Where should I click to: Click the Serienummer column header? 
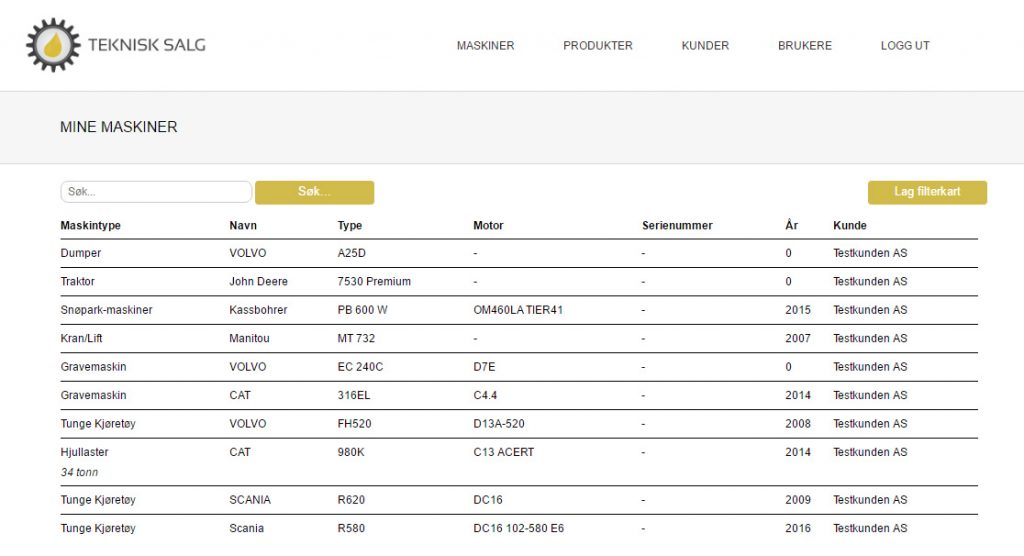pos(677,225)
